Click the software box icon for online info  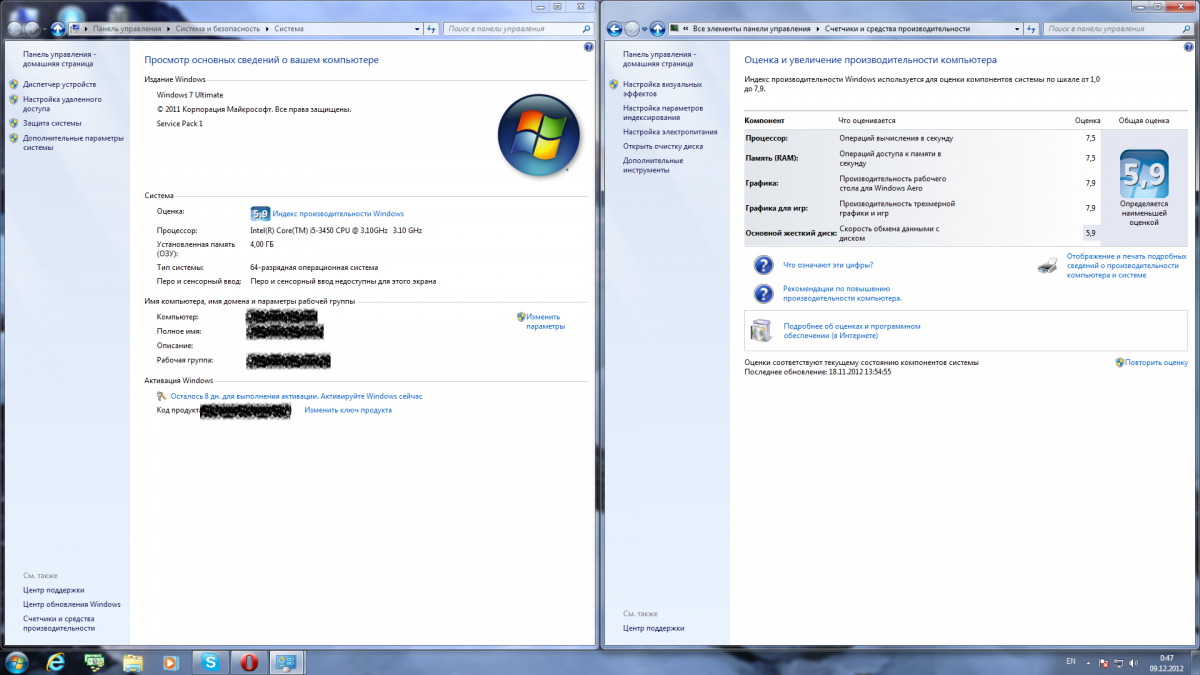(x=762, y=330)
